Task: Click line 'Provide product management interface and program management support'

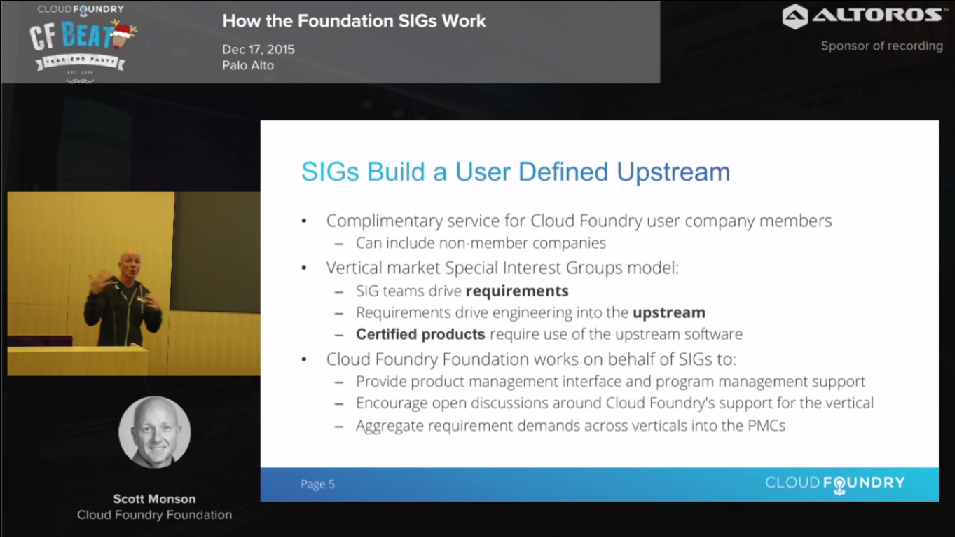Action: pos(610,381)
